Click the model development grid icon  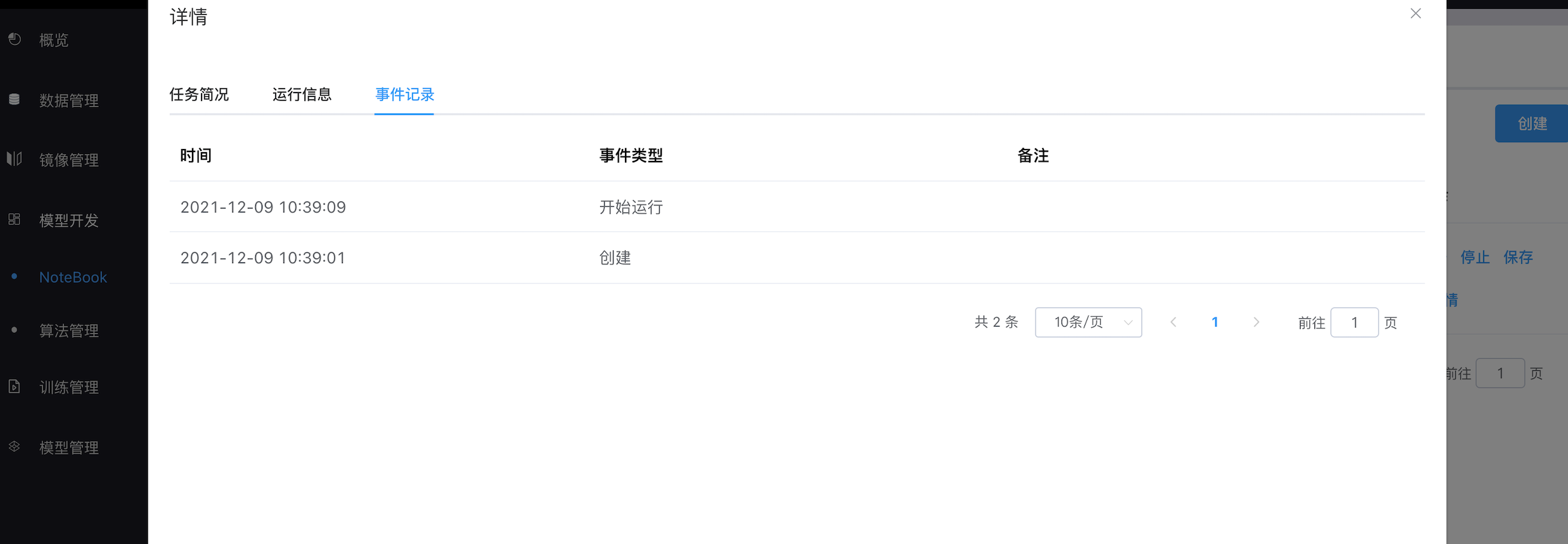(15, 219)
